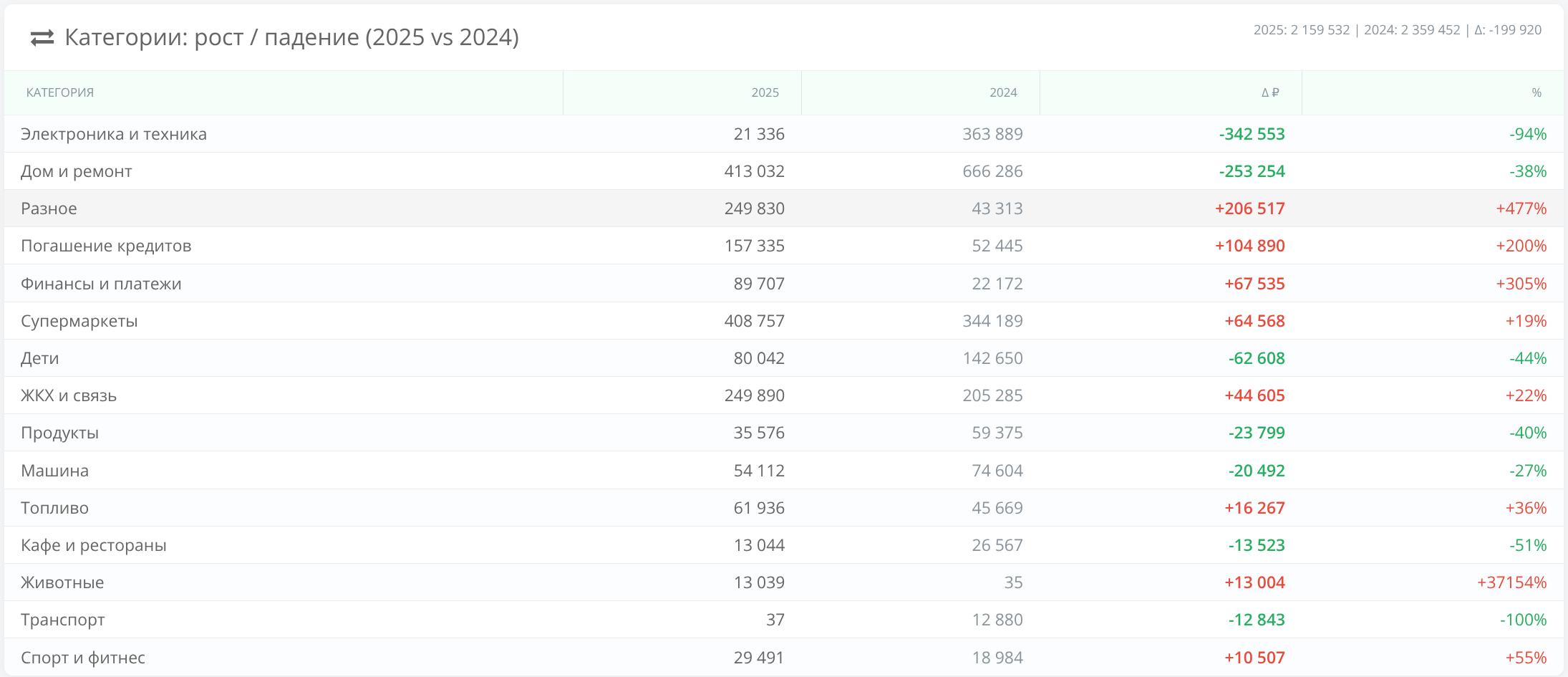Image resolution: width=1568 pixels, height=677 pixels.
Task: Select the Топливо category row
Action: pos(55,508)
